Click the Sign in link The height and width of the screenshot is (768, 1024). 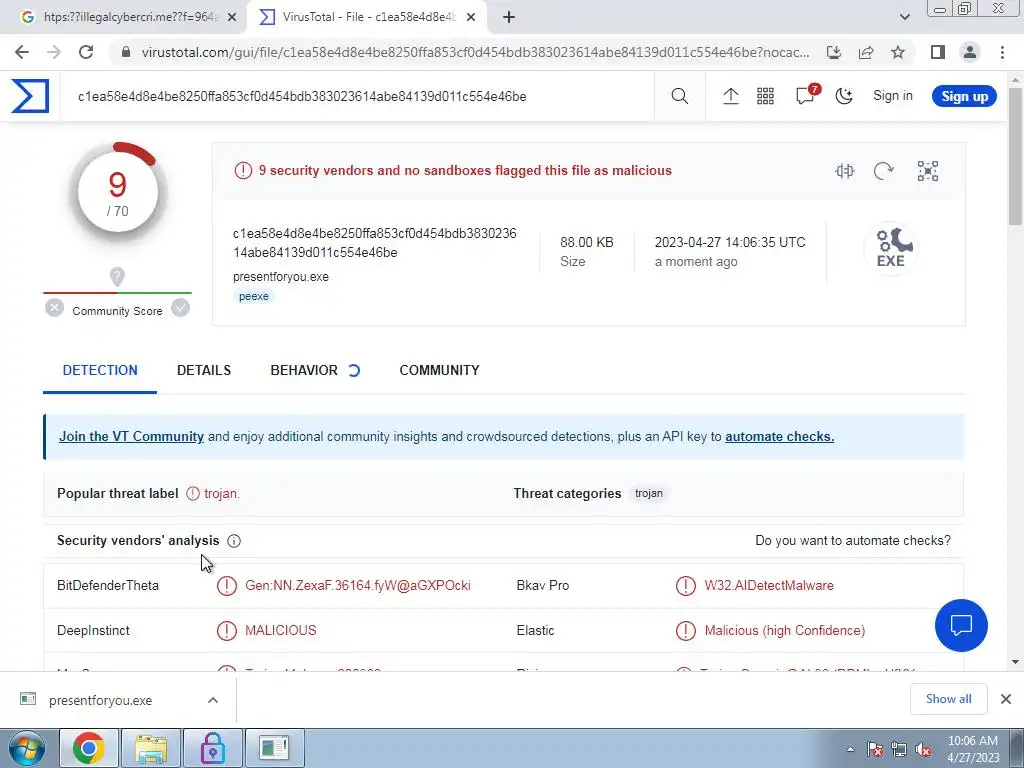pos(893,95)
